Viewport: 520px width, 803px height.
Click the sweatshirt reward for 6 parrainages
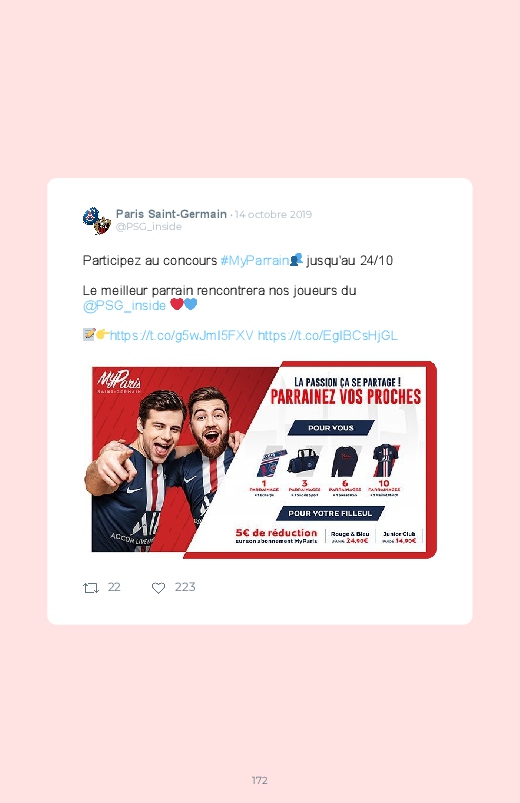click(344, 461)
